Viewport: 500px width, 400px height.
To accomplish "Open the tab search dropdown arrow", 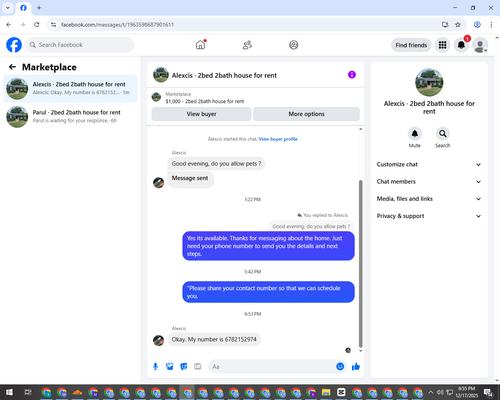I will pyautogui.click(x=8, y=8).
